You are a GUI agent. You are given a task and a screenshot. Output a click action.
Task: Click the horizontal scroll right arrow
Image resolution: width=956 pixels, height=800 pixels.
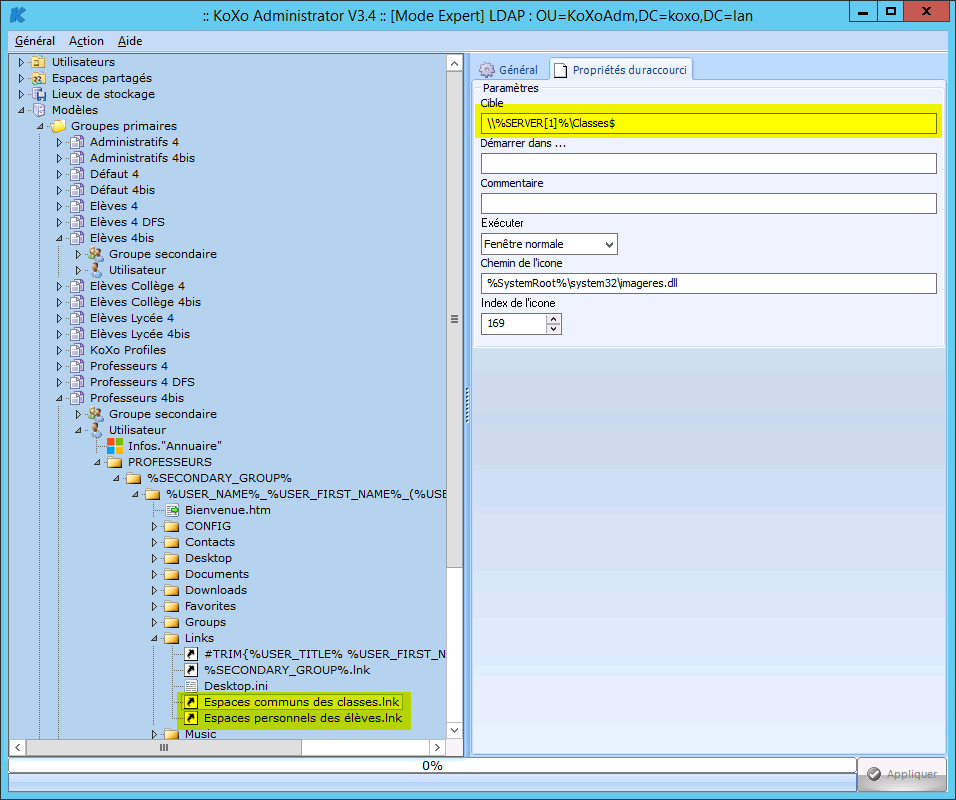point(437,747)
